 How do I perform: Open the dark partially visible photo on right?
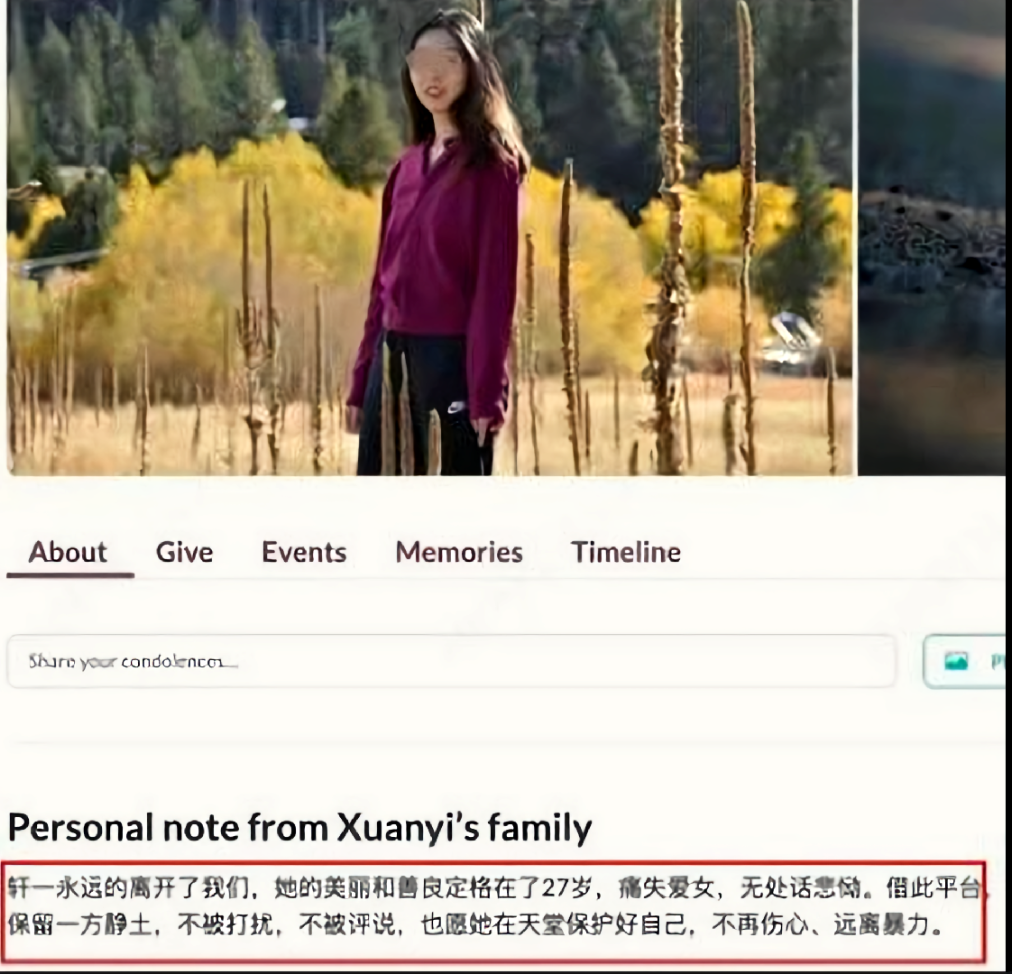point(932,238)
